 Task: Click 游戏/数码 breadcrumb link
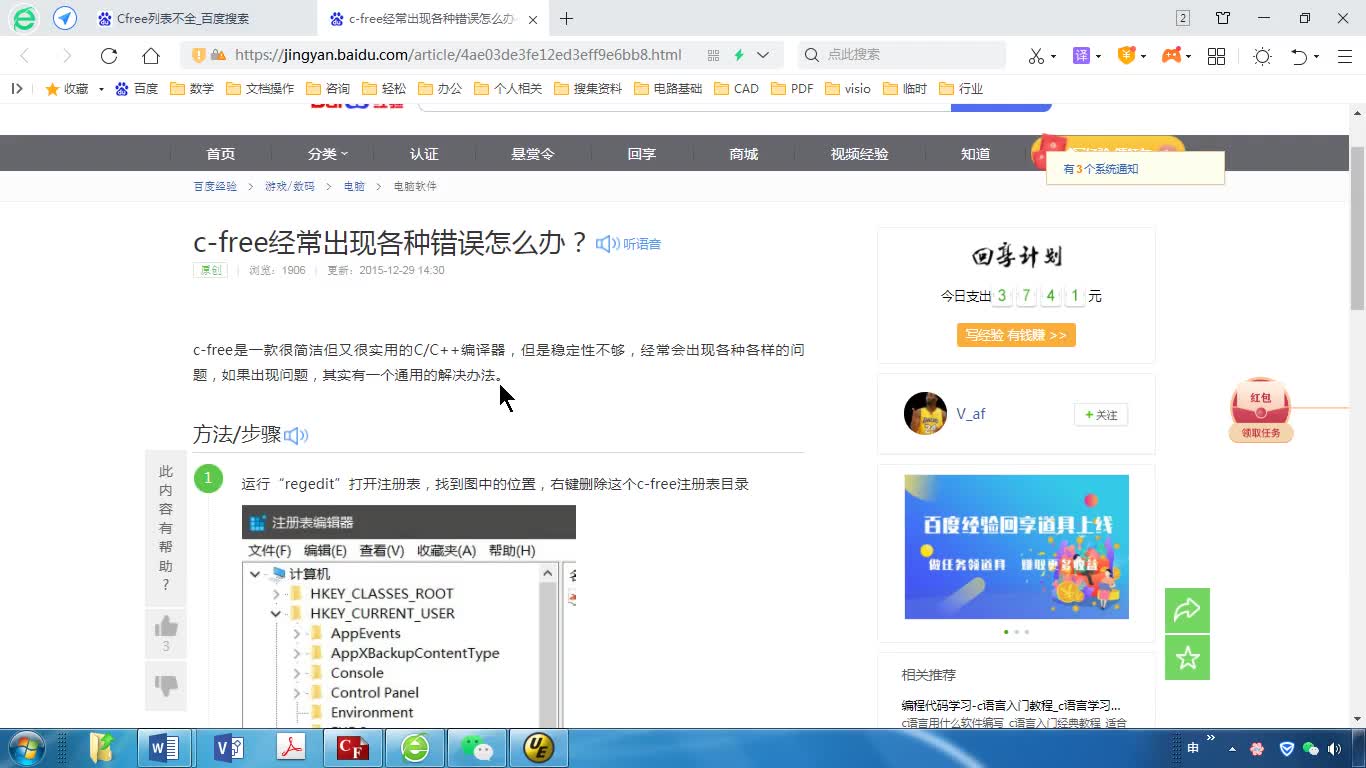click(289, 186)
